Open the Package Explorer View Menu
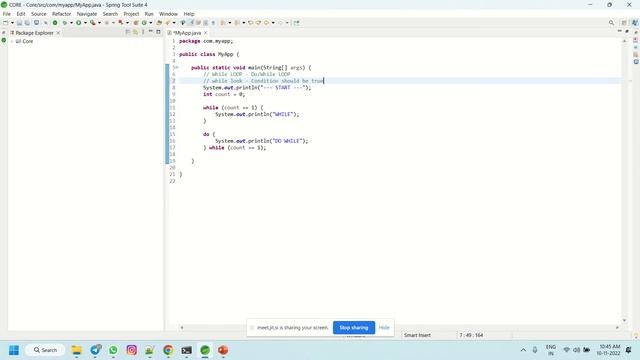This screenshot has width=640, height=360. click(x=143, y=32)
